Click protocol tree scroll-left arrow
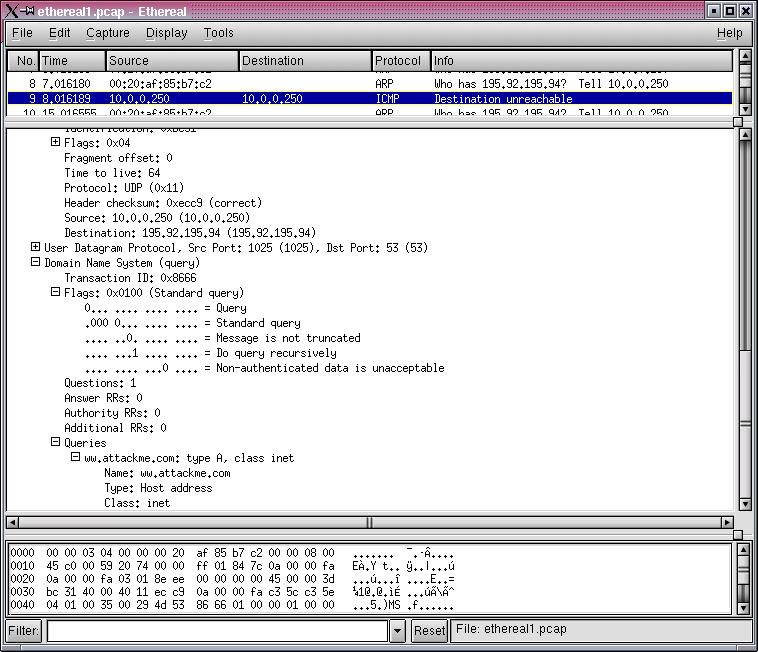The image size is (758, 652). [x=13, y=522]
